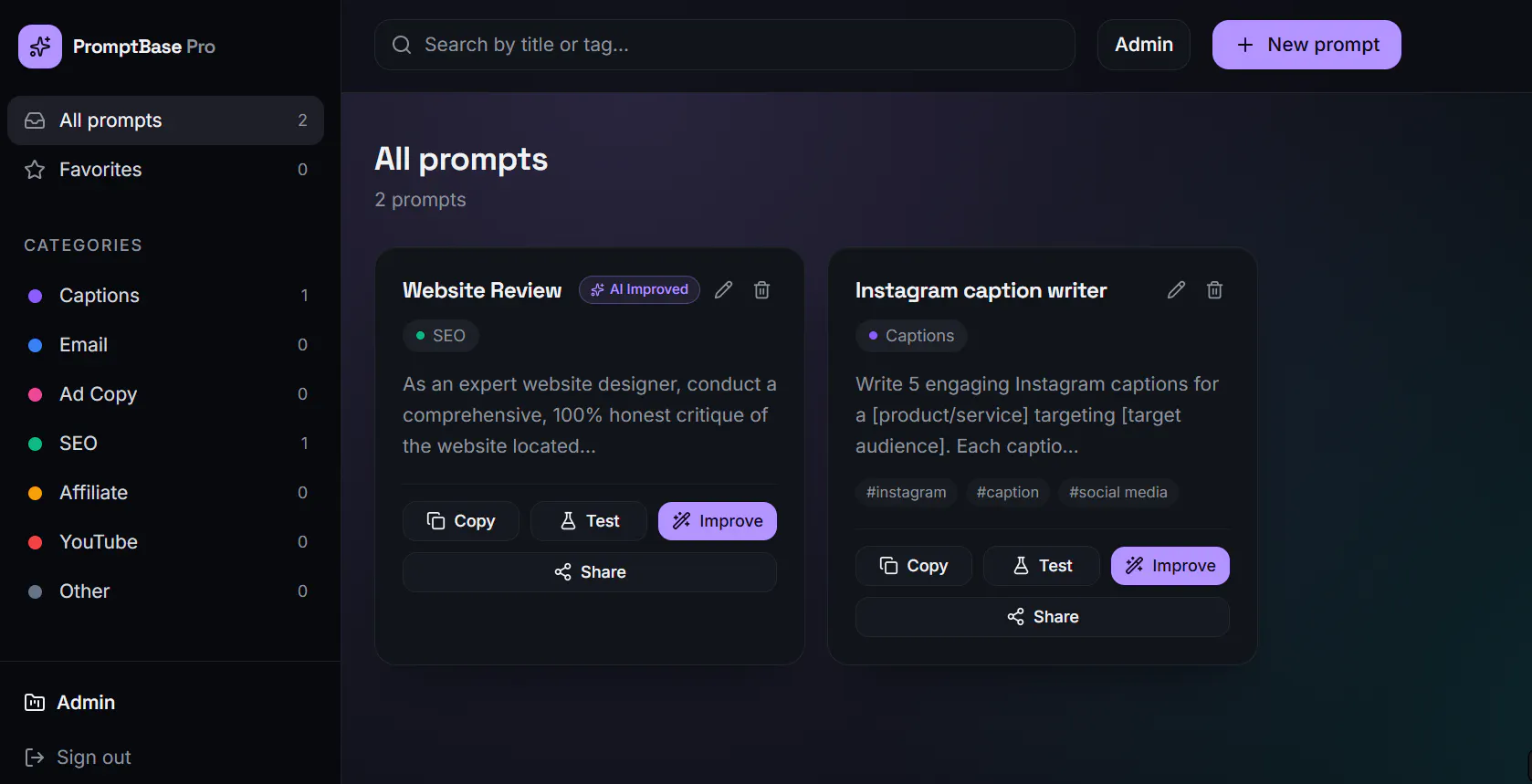Image resolution: width=1532 pixels, height=784 pixels.
Task: Copy the Website Review prompt
Action: pos(461,521)
